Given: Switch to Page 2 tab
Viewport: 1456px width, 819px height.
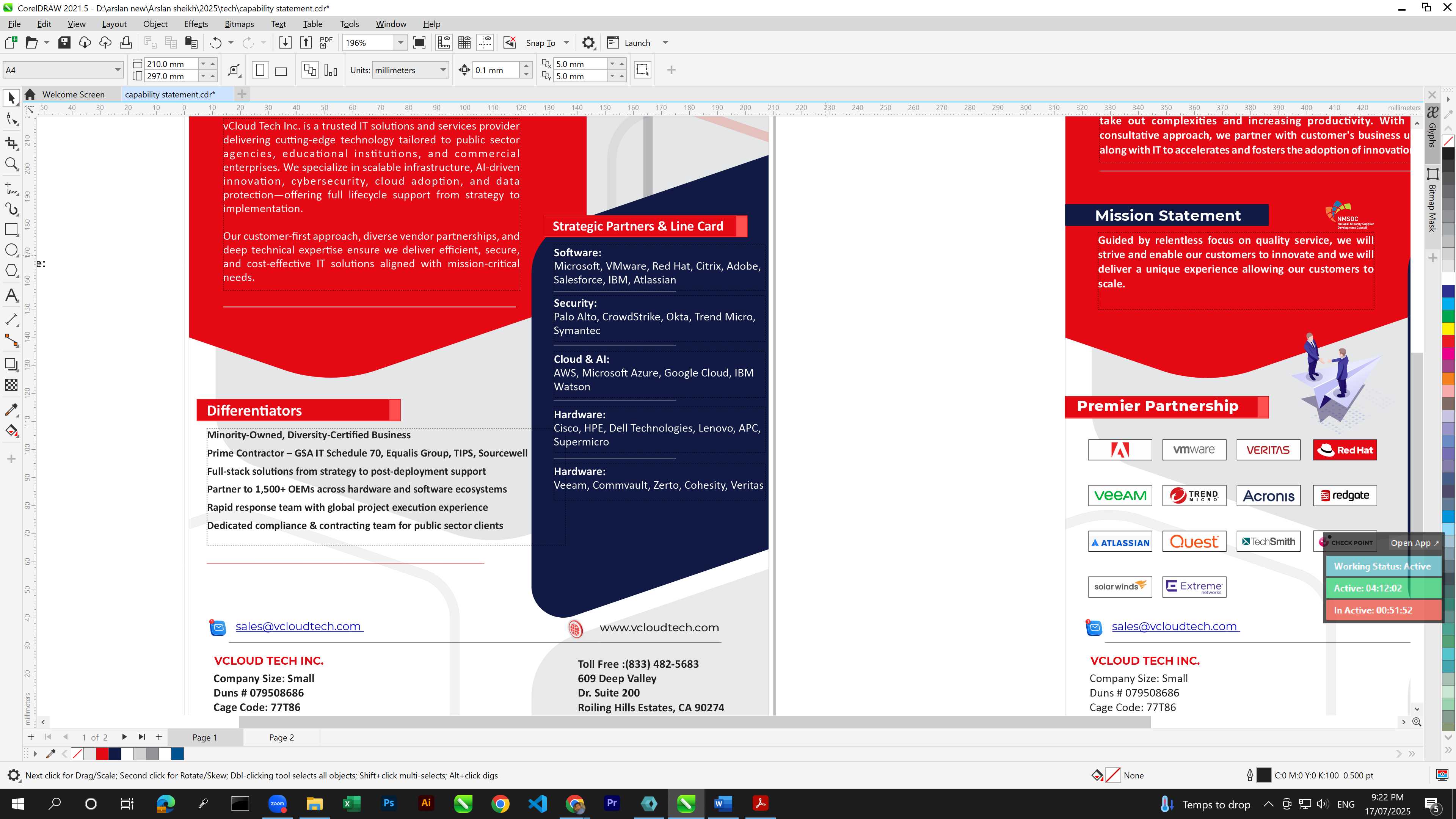Looking at the screenshot, I should (281, 737).
